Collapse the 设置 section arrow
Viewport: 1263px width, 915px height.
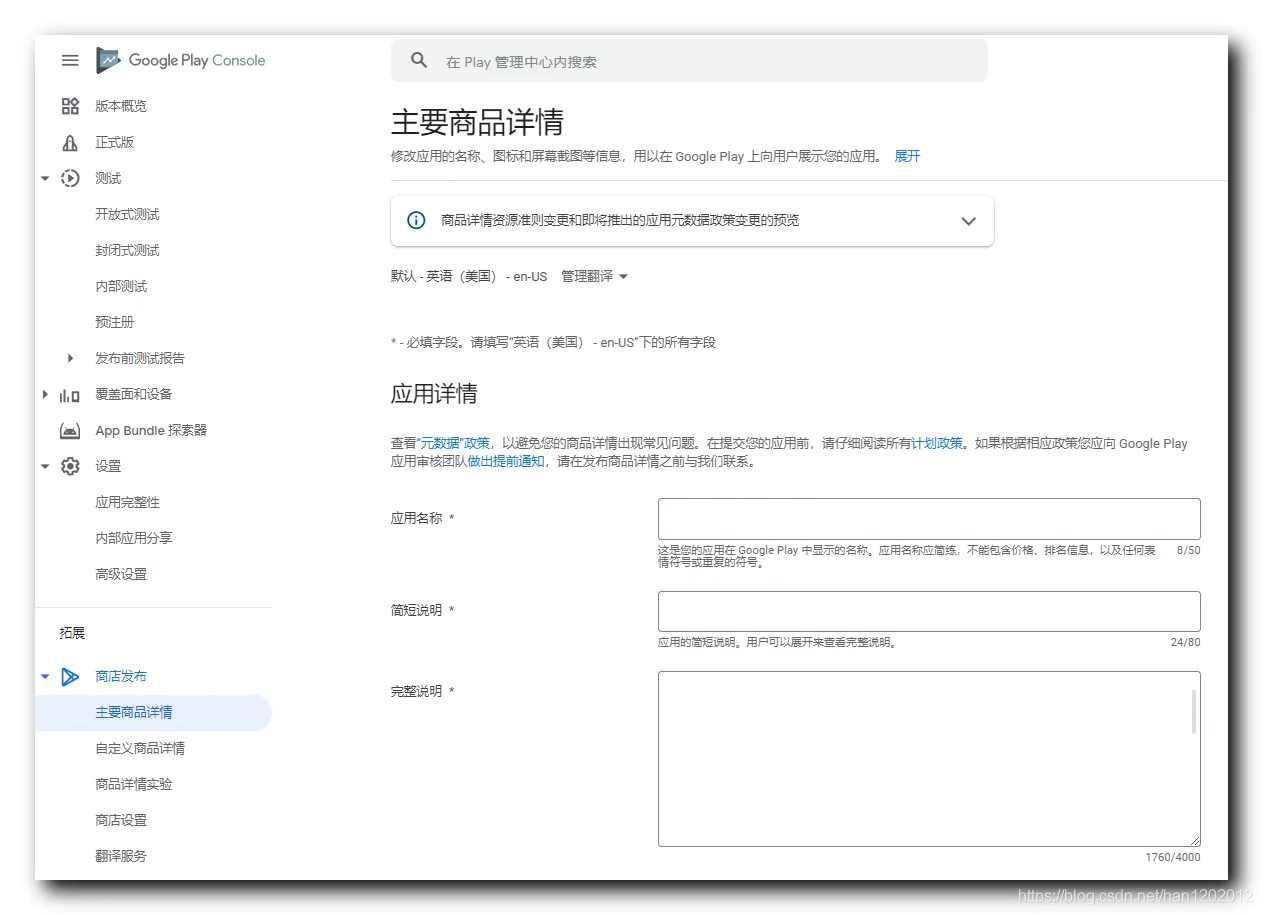(45, 466)
